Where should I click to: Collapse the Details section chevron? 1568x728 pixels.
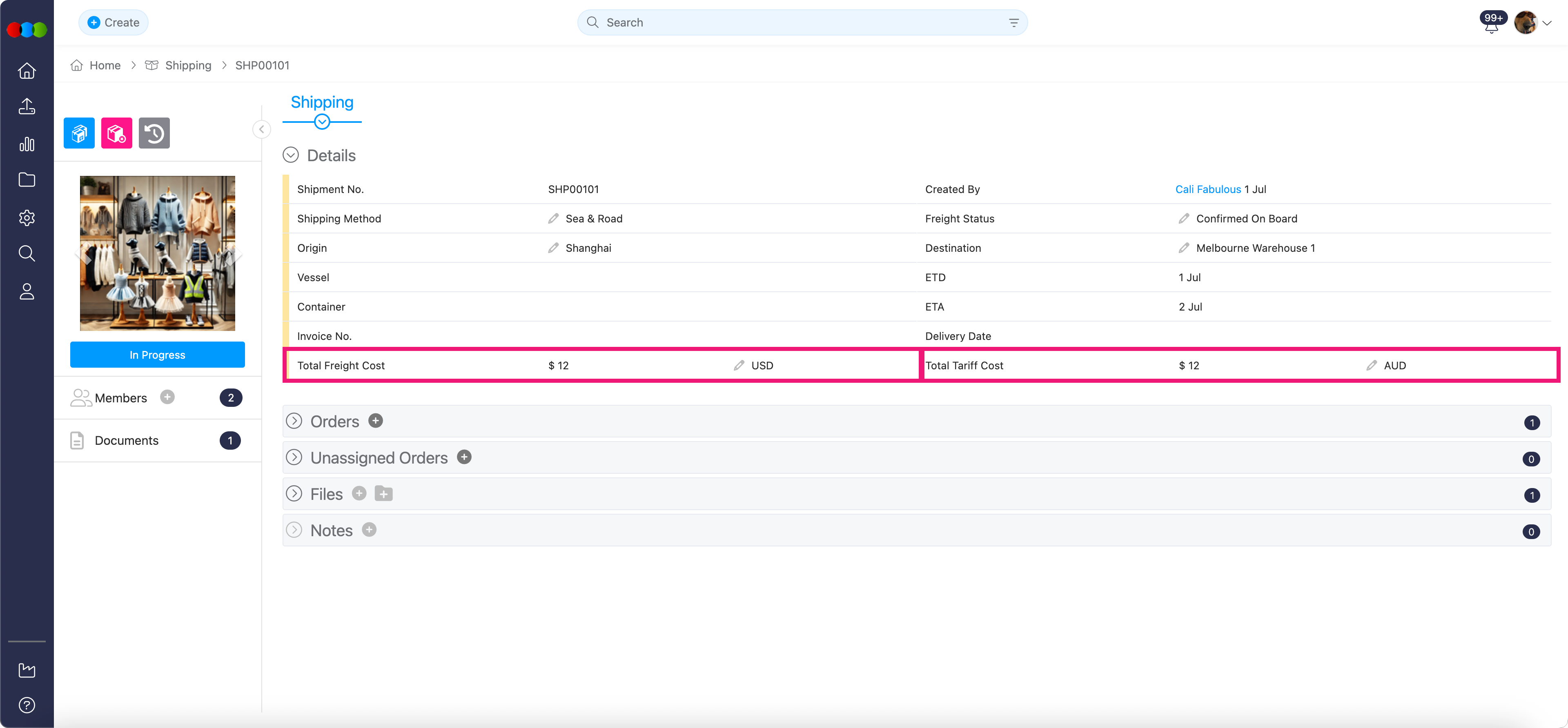pos(291,155)
